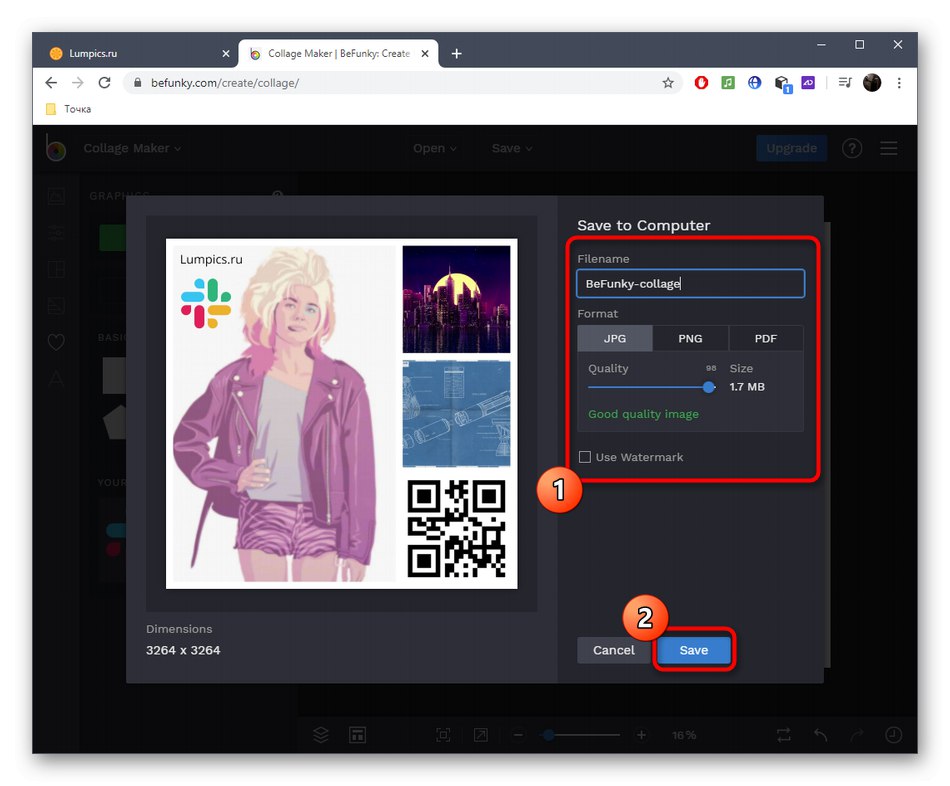Open the layers icon in bottom toolbar
Viewport: 950px width, 786px height.
coord(321,735)
